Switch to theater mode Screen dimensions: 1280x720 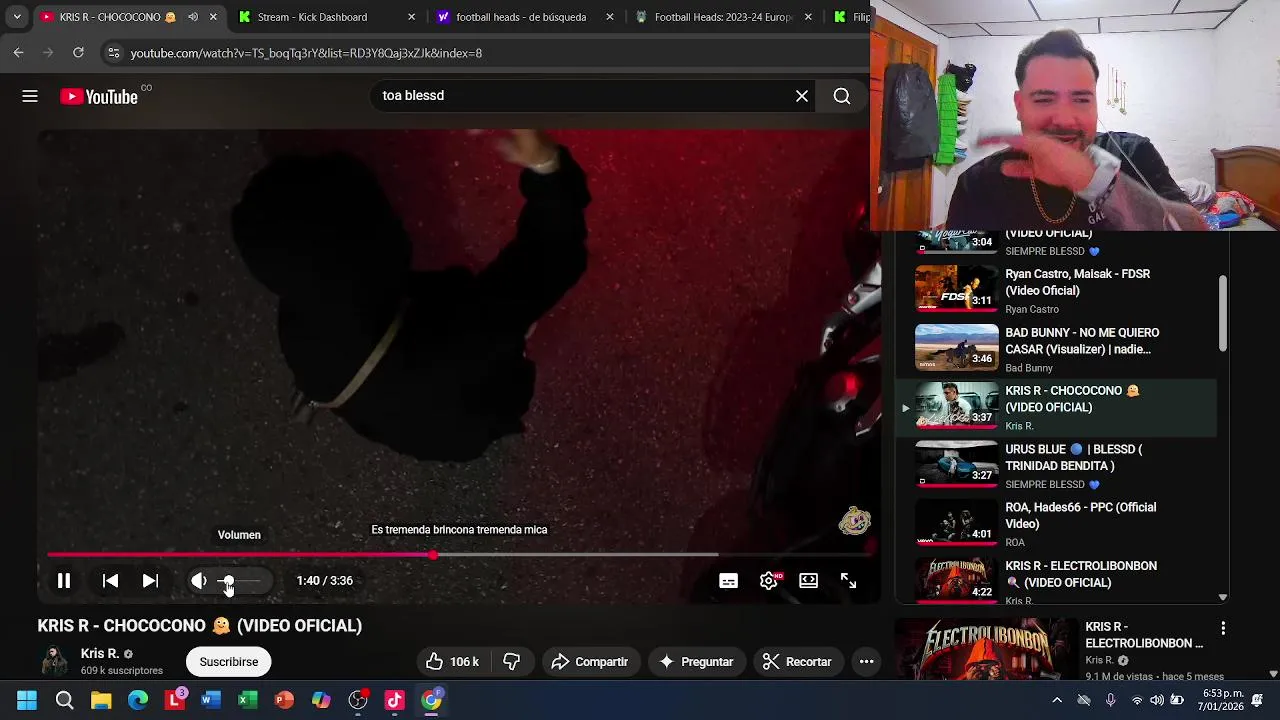808,580
